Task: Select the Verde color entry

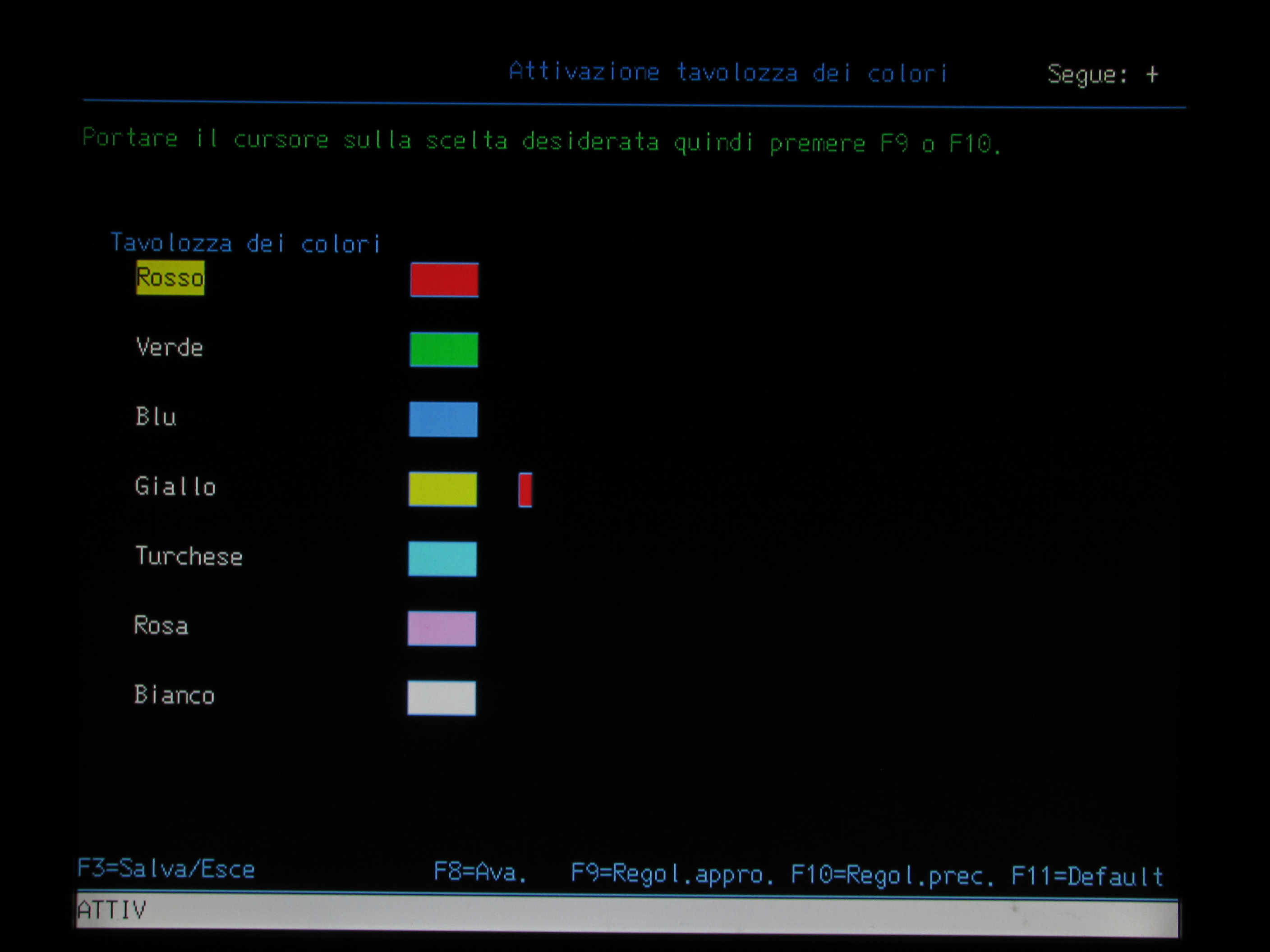Action: pos(170,348)
